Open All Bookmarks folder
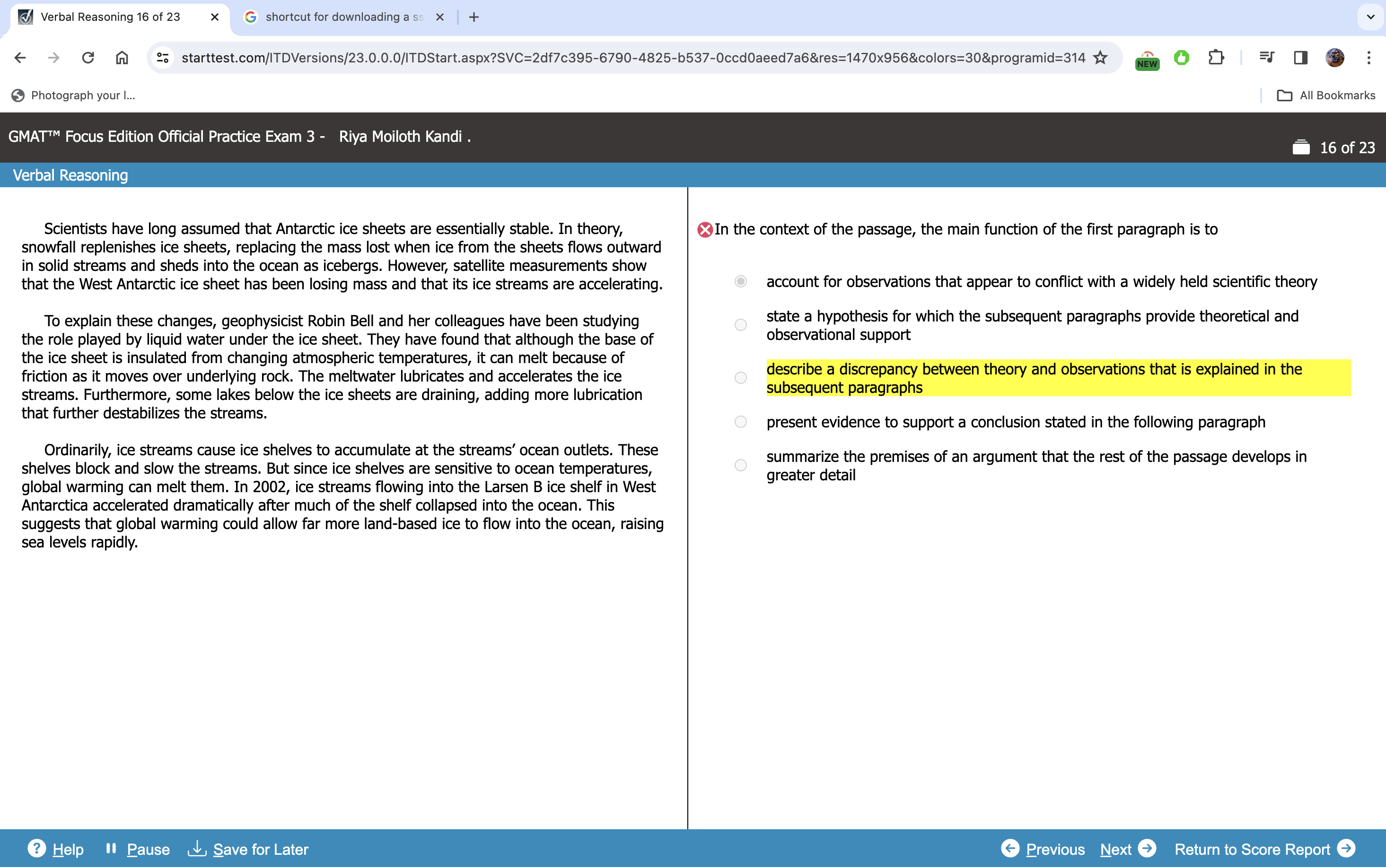1386x868 pixels. pos(1326,95)
